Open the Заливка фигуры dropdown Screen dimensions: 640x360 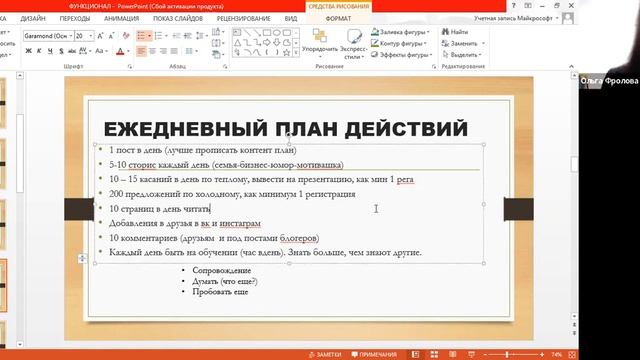[x=400, y=32]
